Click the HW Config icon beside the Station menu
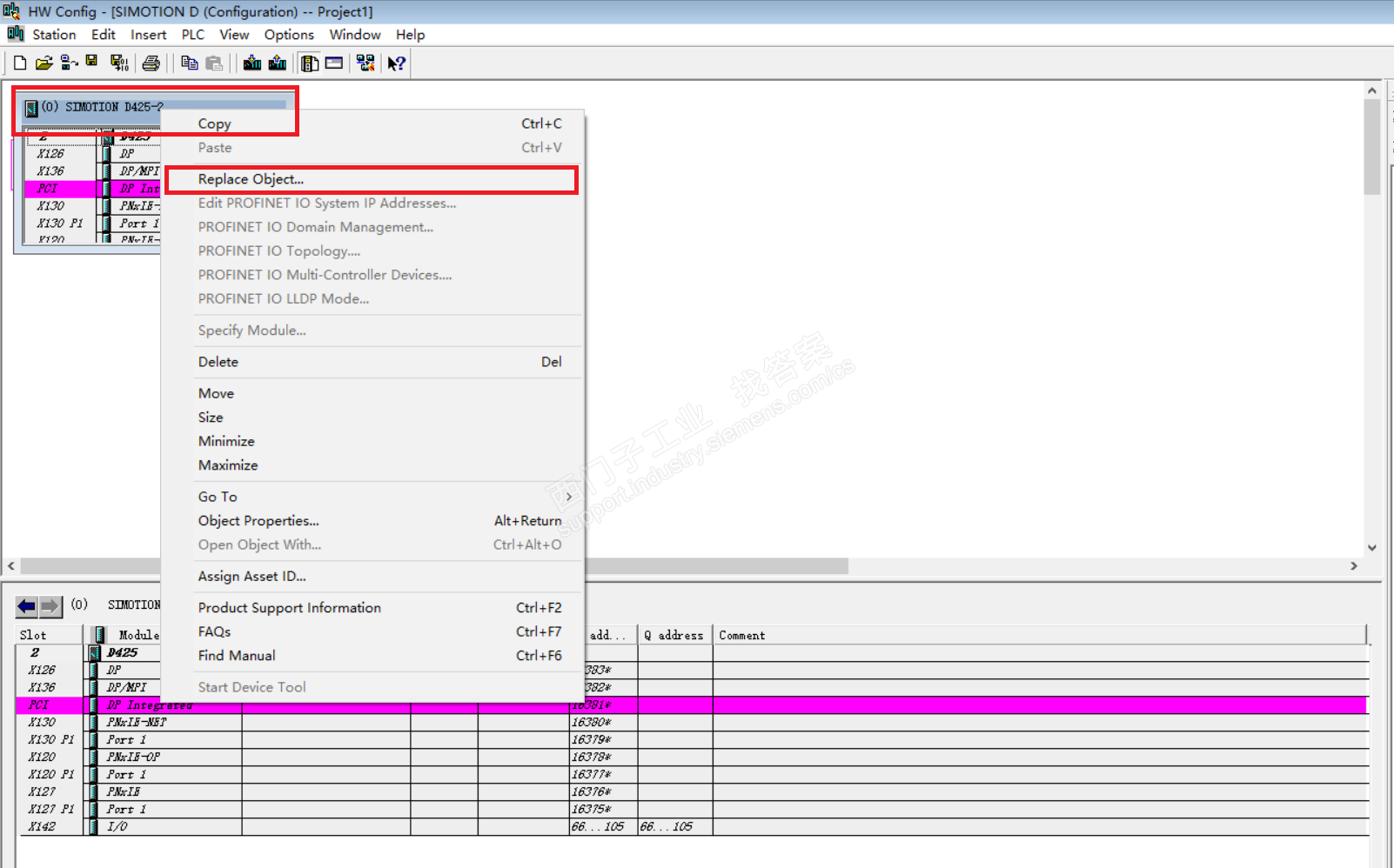 point(16,34)
